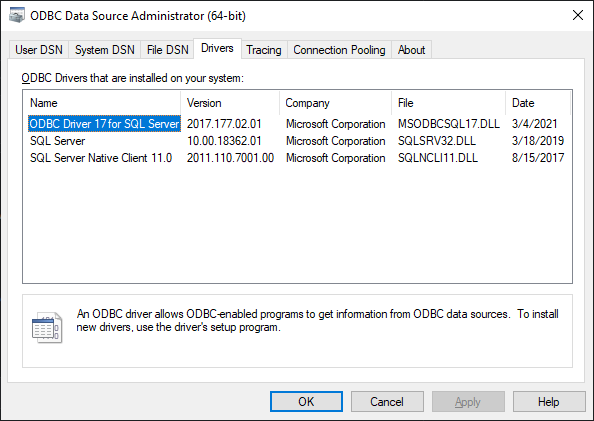Select the File DSN tab
Viewport: 594px width, 421px height.
(167, 50)
